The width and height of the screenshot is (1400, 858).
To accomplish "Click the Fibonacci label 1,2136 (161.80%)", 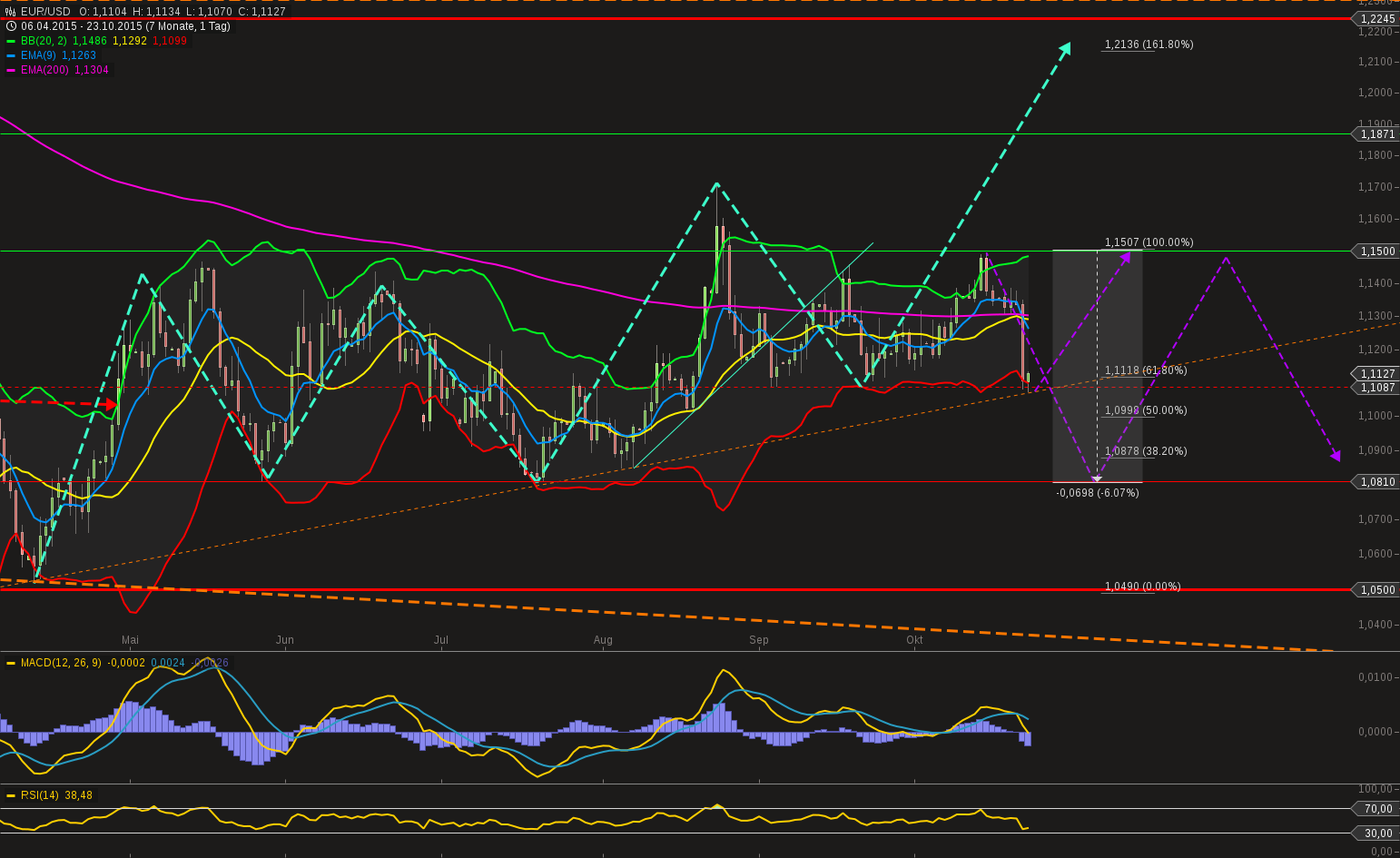I will (1149, 44).
